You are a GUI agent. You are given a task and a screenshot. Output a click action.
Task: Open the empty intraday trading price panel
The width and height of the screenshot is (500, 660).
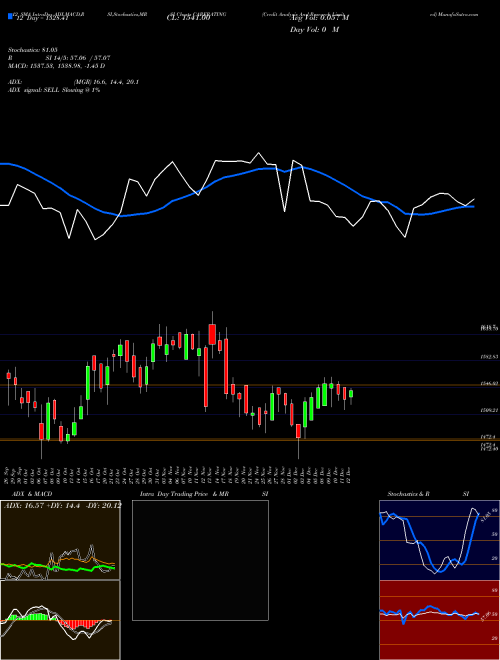click(x=200, y=560)
